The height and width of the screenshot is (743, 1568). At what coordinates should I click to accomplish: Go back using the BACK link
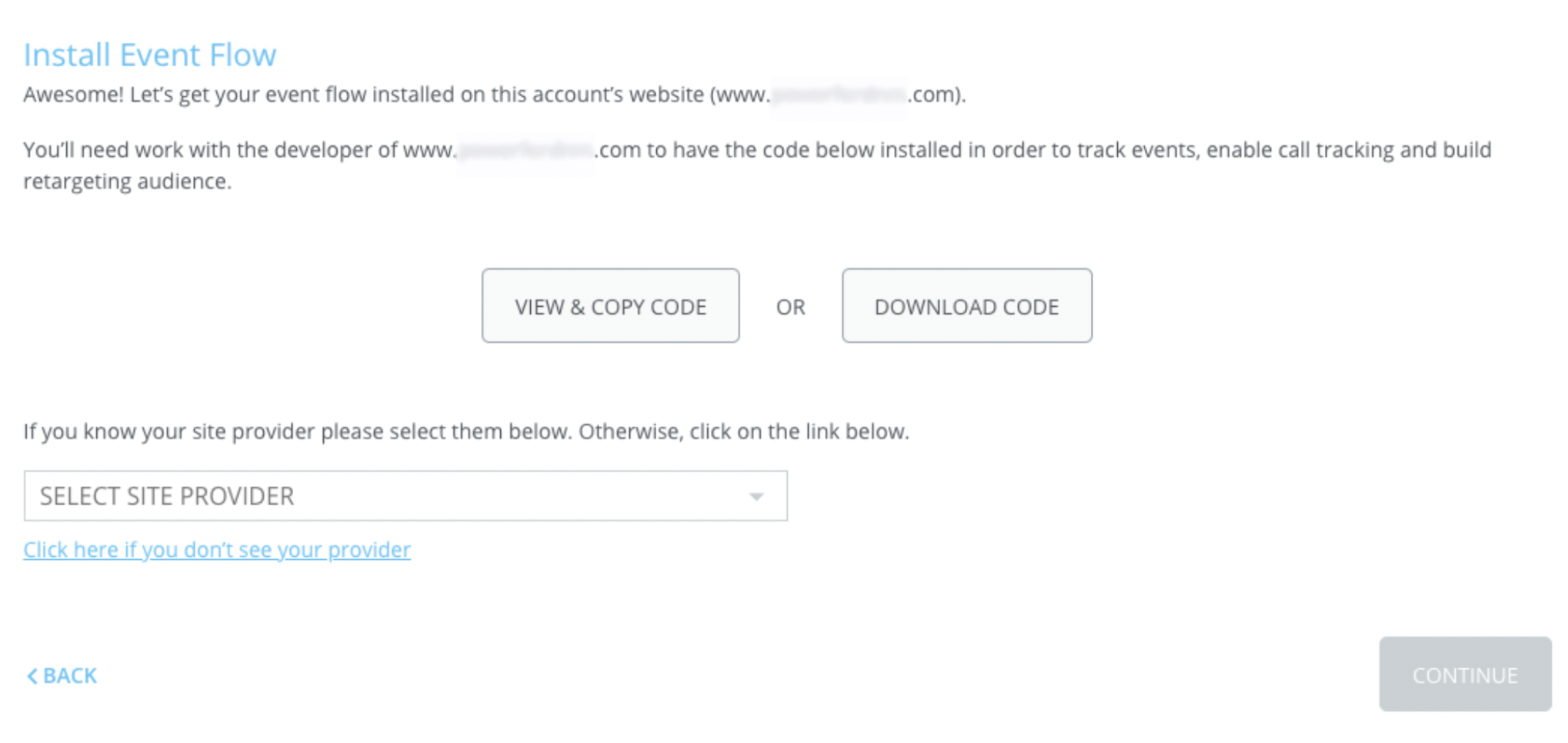(x=62, y=675)
